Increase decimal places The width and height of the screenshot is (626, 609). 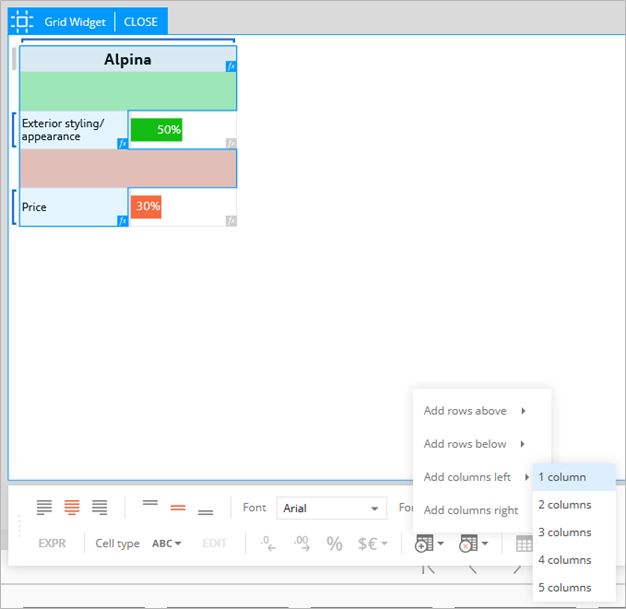[301, 544]
